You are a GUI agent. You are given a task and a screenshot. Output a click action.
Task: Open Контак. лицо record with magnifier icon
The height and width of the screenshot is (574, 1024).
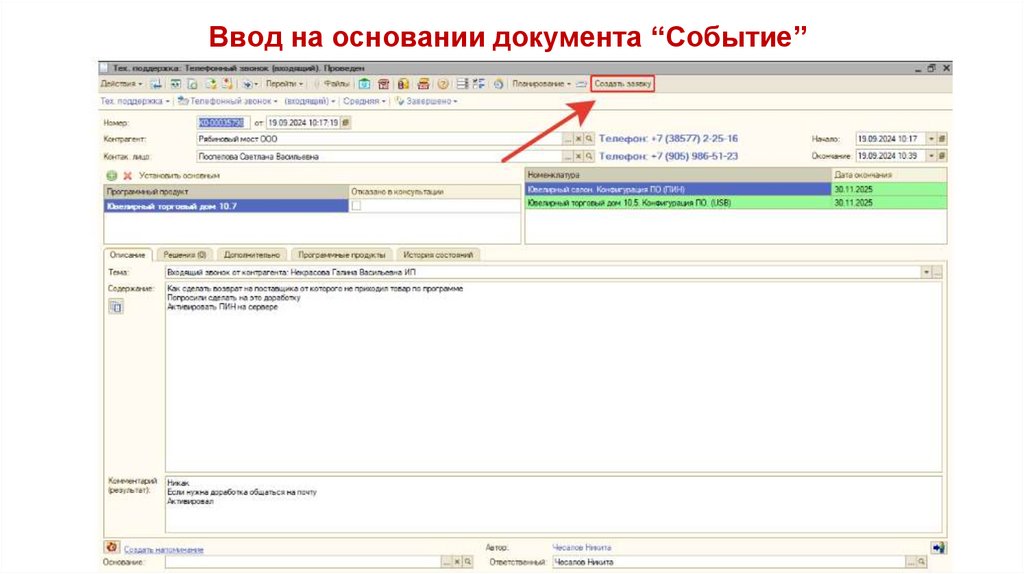pos(589,157)
